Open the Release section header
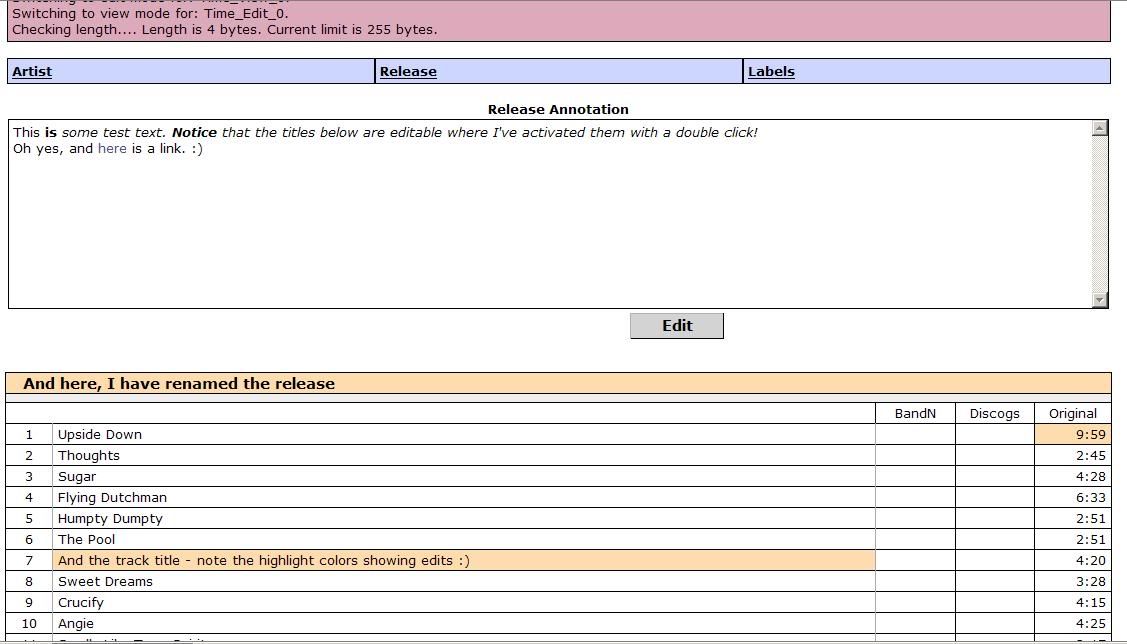Image resolution: width=1127 pixels, height=644 pixels. (x=408, y=71)
